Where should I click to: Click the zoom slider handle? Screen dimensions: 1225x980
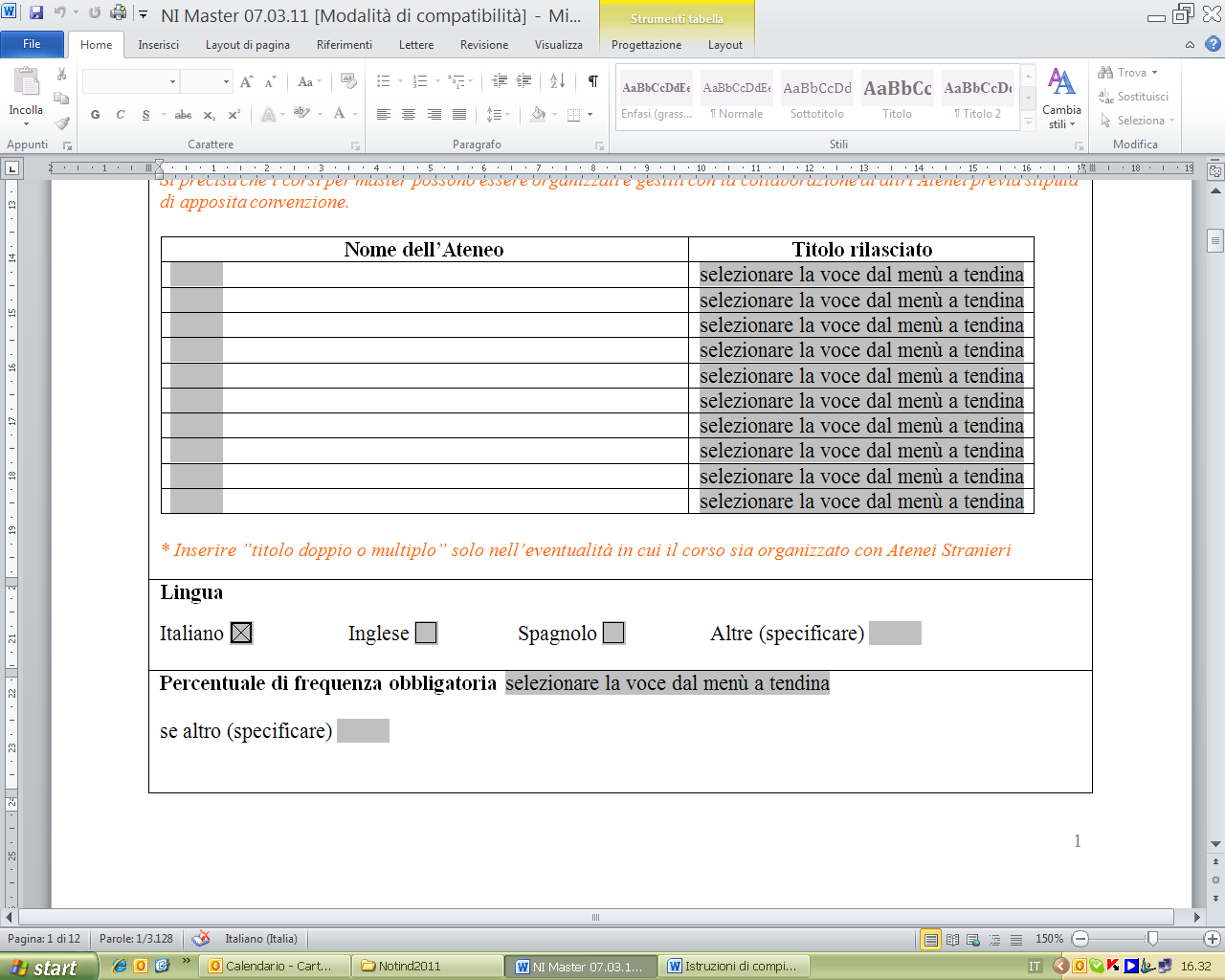[1152, 939]
